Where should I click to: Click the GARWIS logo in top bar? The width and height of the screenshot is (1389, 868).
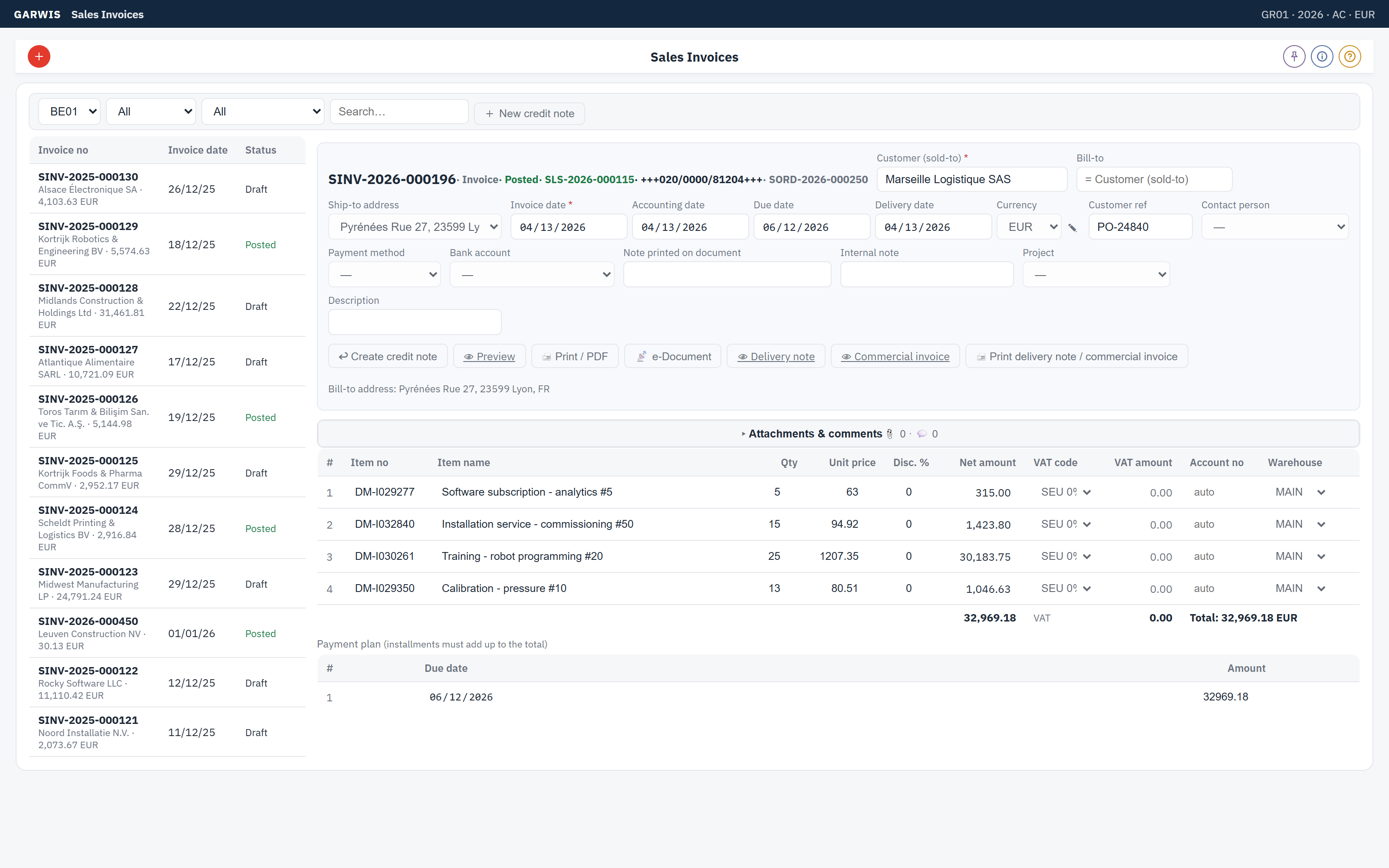[x=37, y=14]
